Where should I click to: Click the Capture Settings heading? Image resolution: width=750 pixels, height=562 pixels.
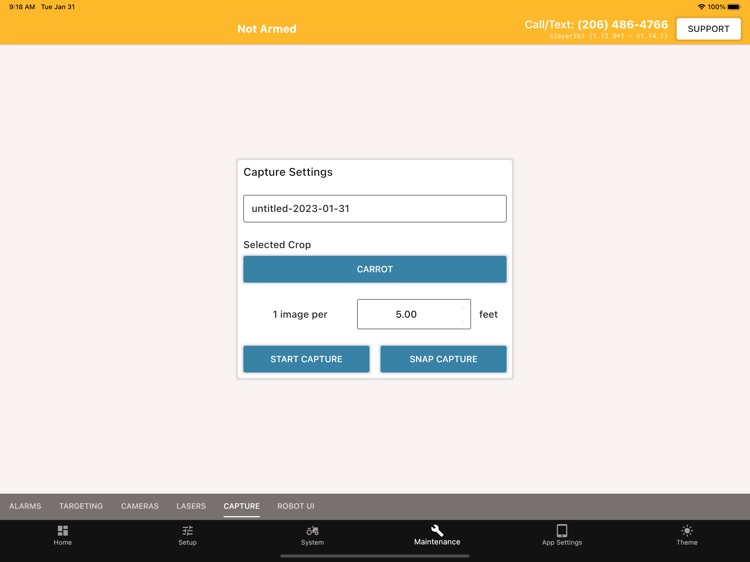288,172
